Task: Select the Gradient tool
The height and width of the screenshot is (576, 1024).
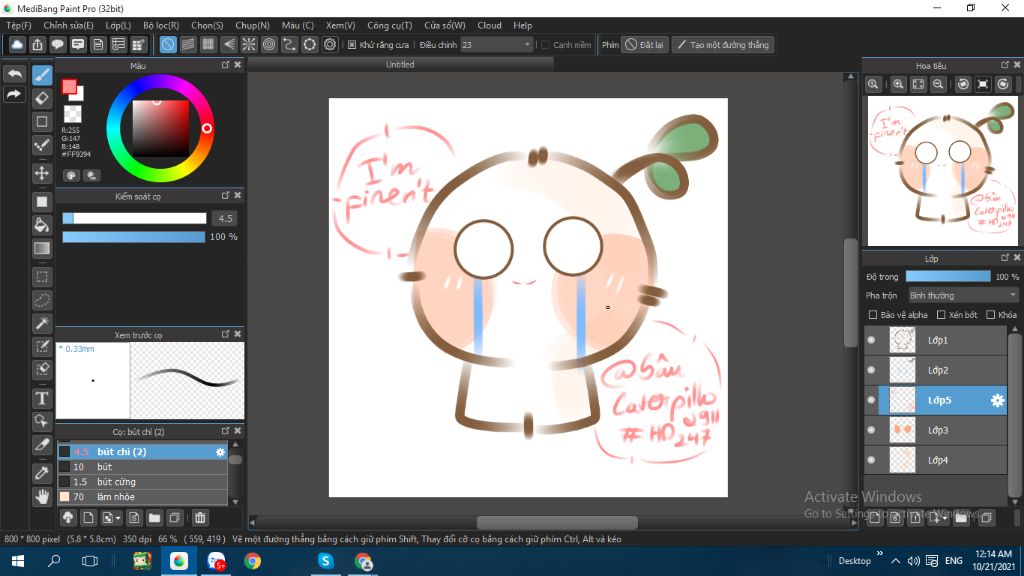Action: click(42, 249)
